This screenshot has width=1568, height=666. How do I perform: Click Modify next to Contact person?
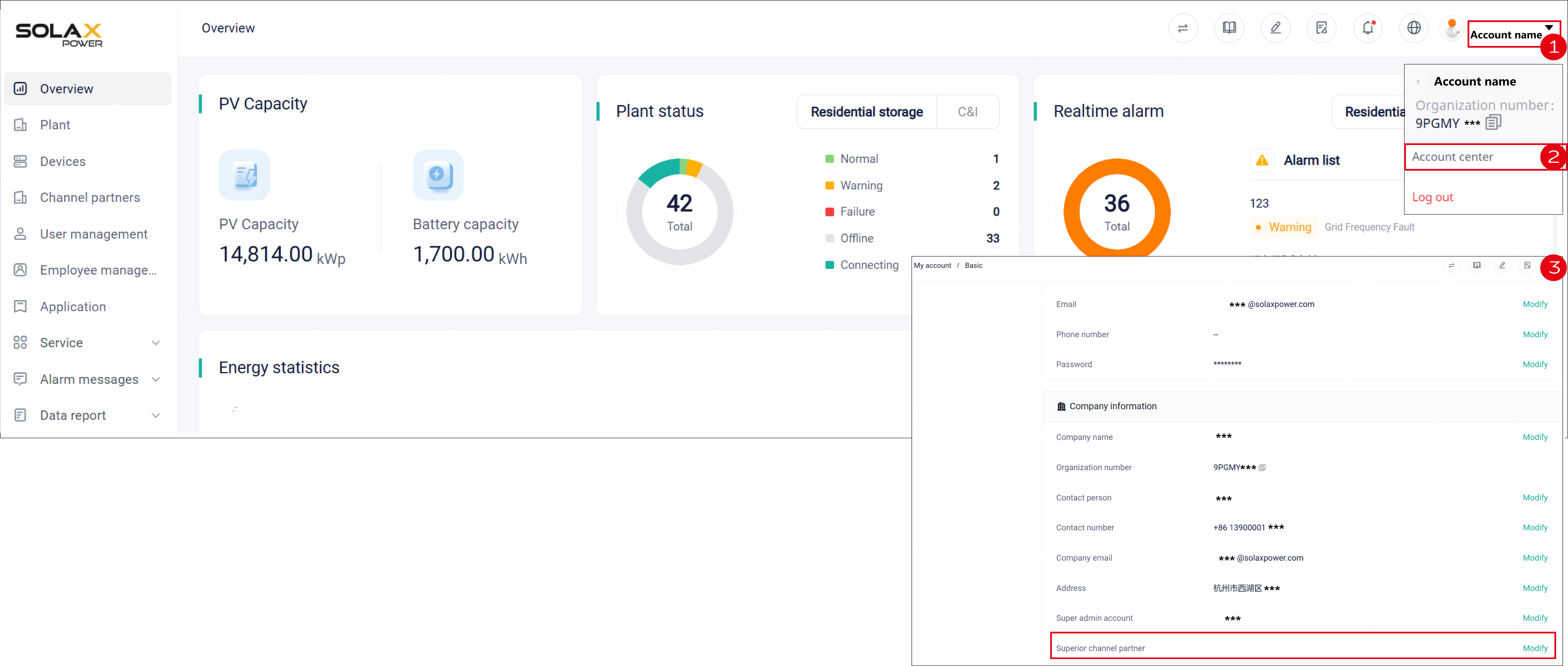pyautogui.click(x=1535, y=498)
